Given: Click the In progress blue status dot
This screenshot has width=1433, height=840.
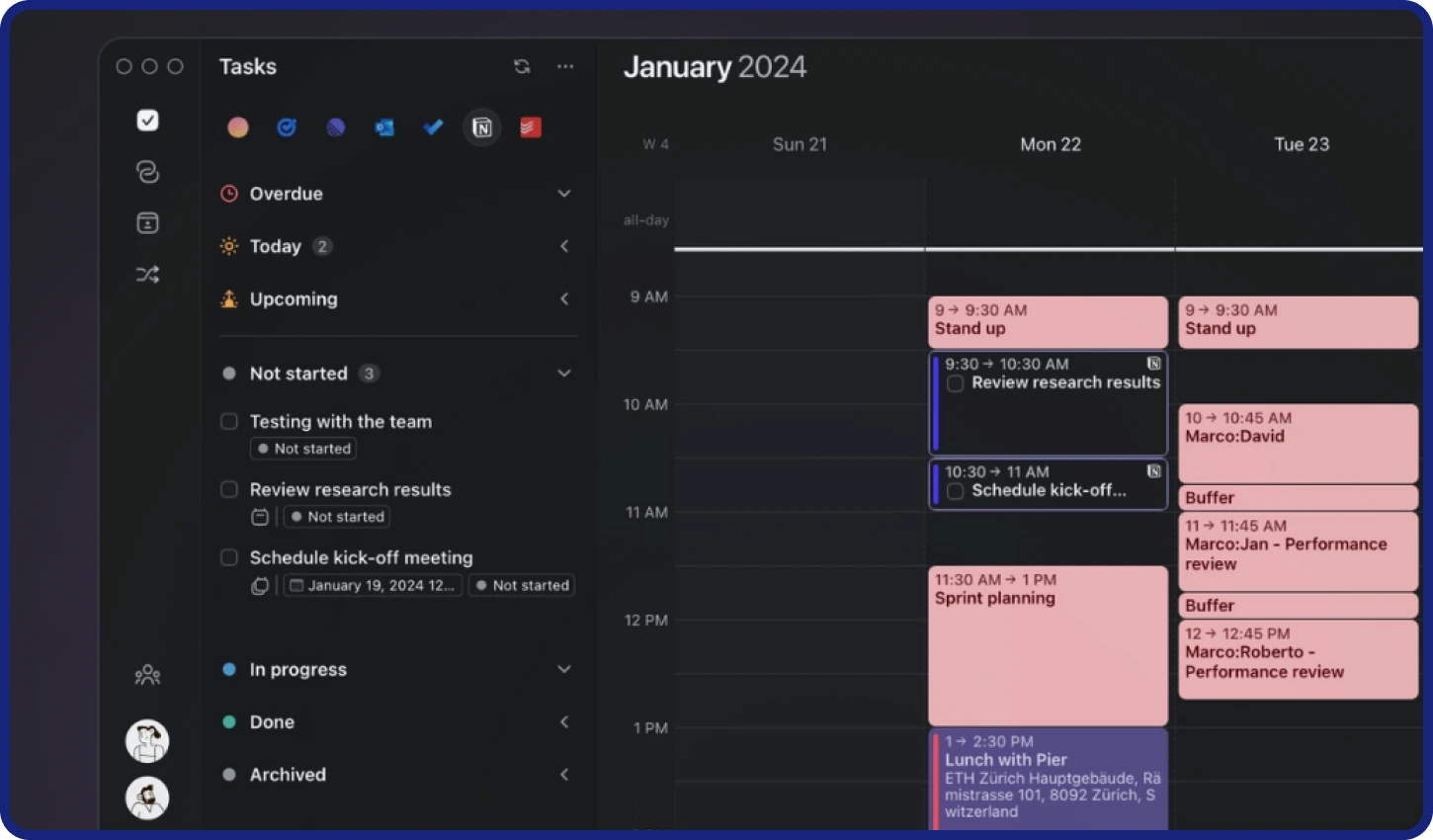Looking at the screenshot, I should (229, 669).
